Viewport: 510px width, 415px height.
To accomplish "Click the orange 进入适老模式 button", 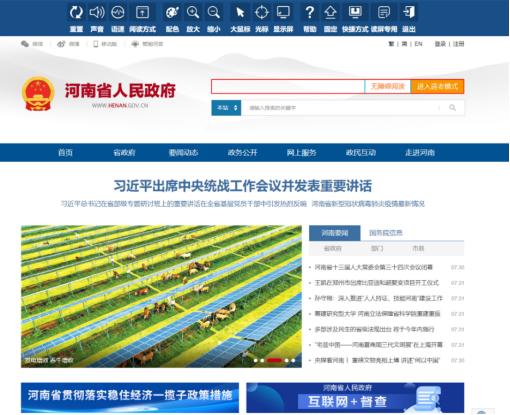I will [437, 86].
